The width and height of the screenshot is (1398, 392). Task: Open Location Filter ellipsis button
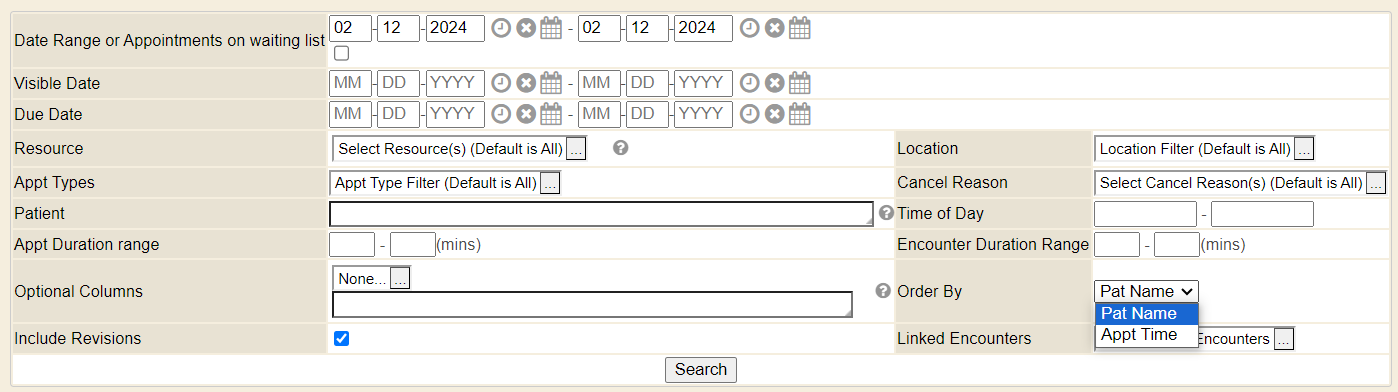[1304, 149]
